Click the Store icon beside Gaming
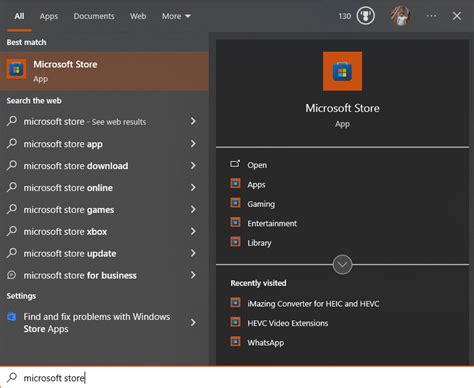The image size is (474, 388). click(x=235, y=203)
